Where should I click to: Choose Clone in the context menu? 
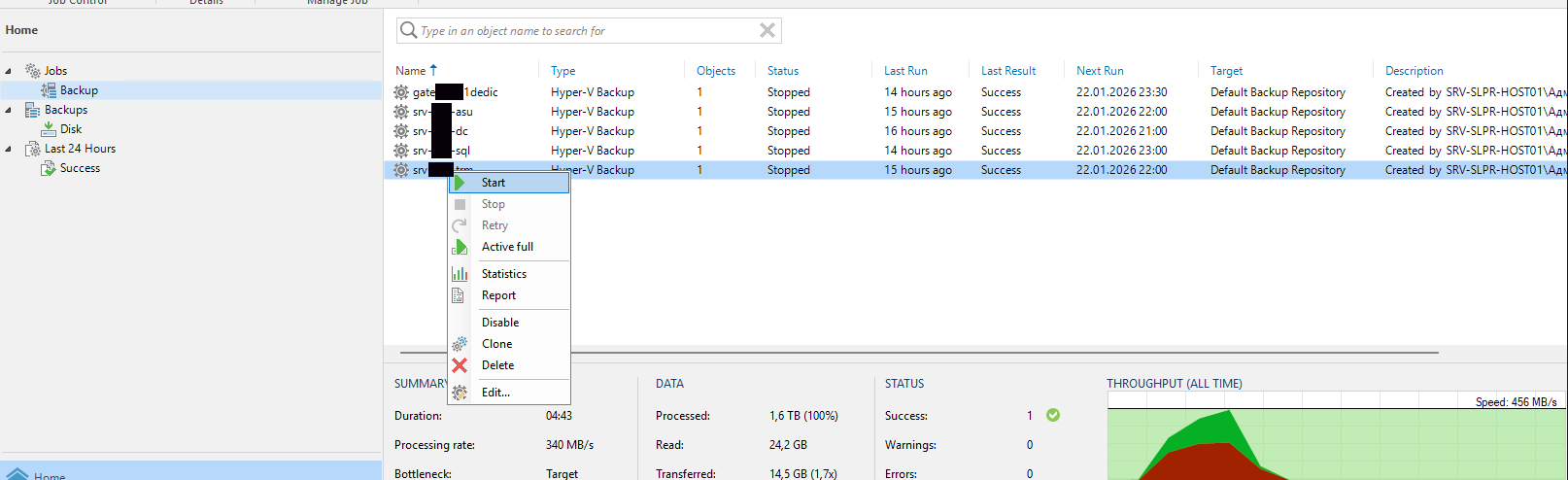[508, 344]
